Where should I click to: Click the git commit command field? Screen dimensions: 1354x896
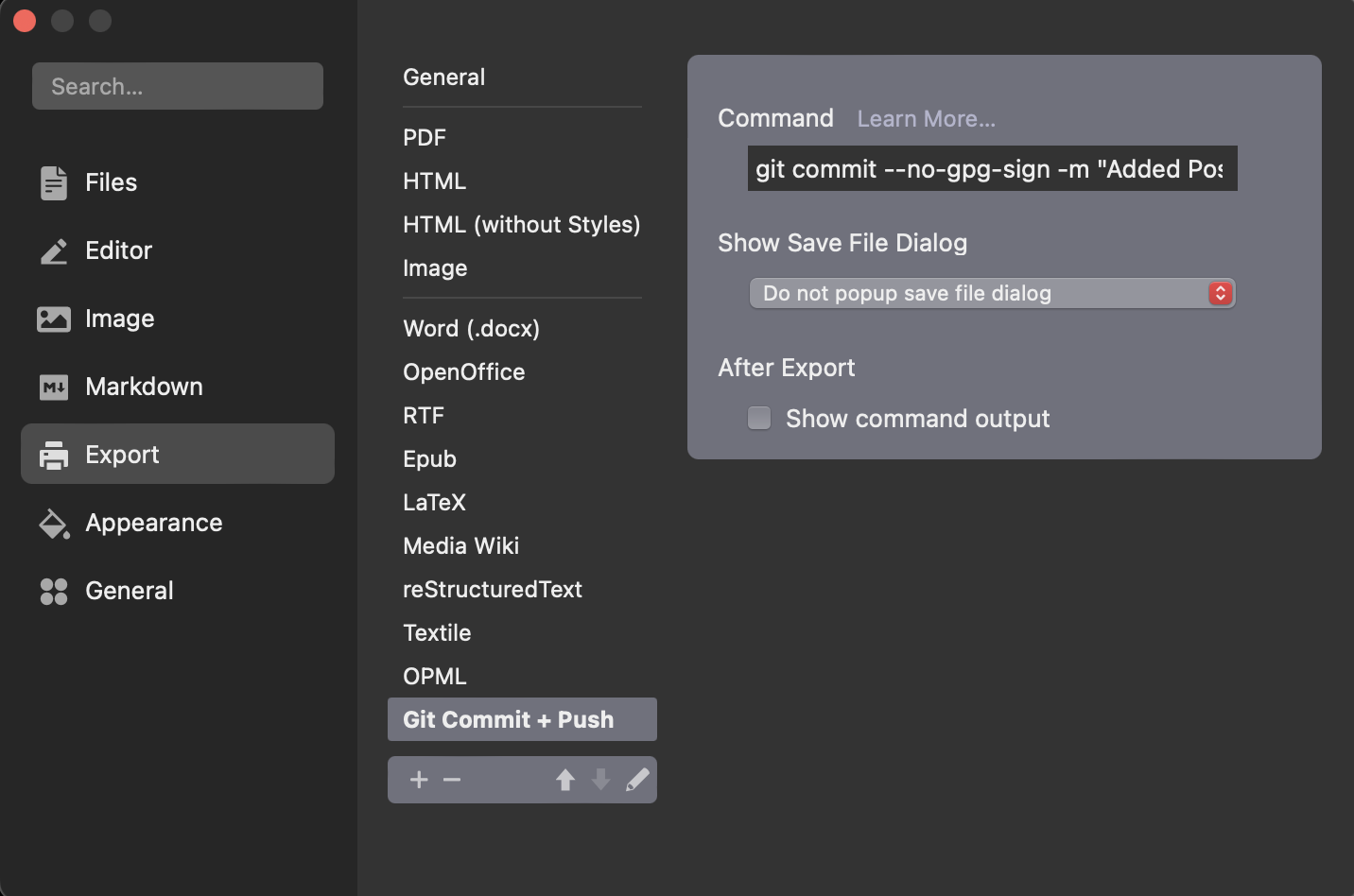(x=992, y=169)
